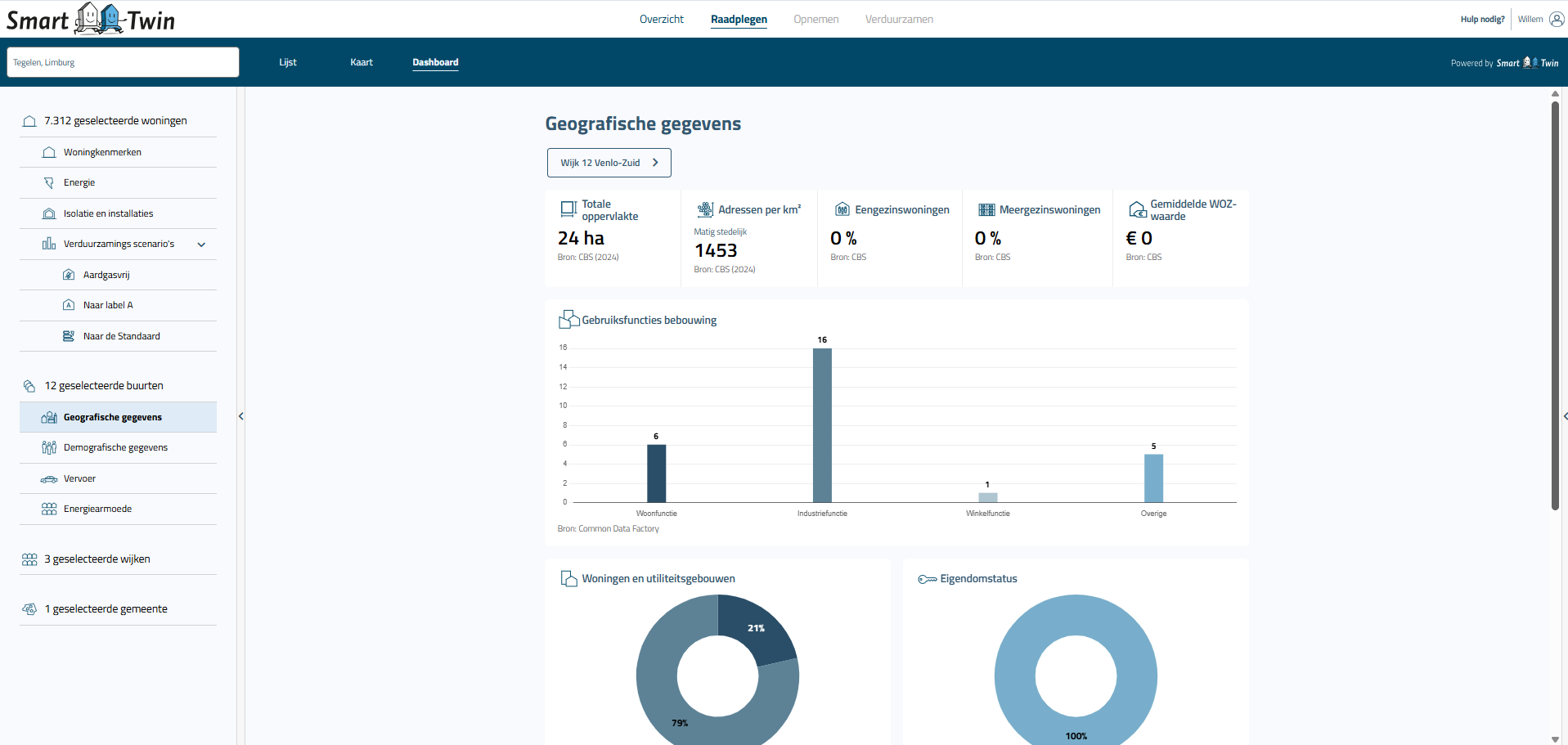The width and height of the screenshot is (1568, 745).
Task: Collapse the Verduurzamings scenario's section
Action: click(x=201, y=244)
